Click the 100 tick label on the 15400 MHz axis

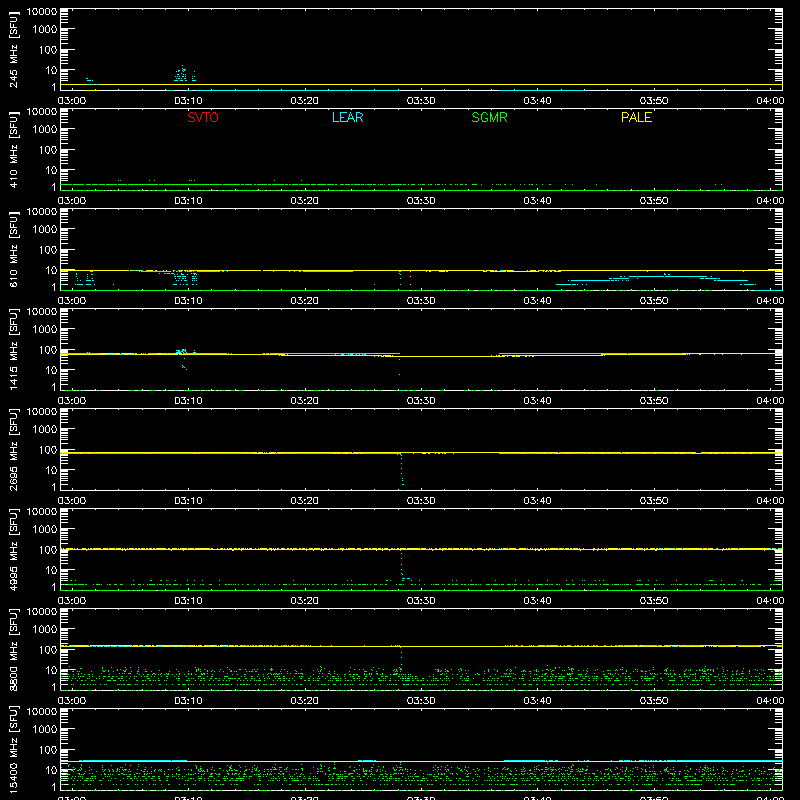tap(48, 750)
